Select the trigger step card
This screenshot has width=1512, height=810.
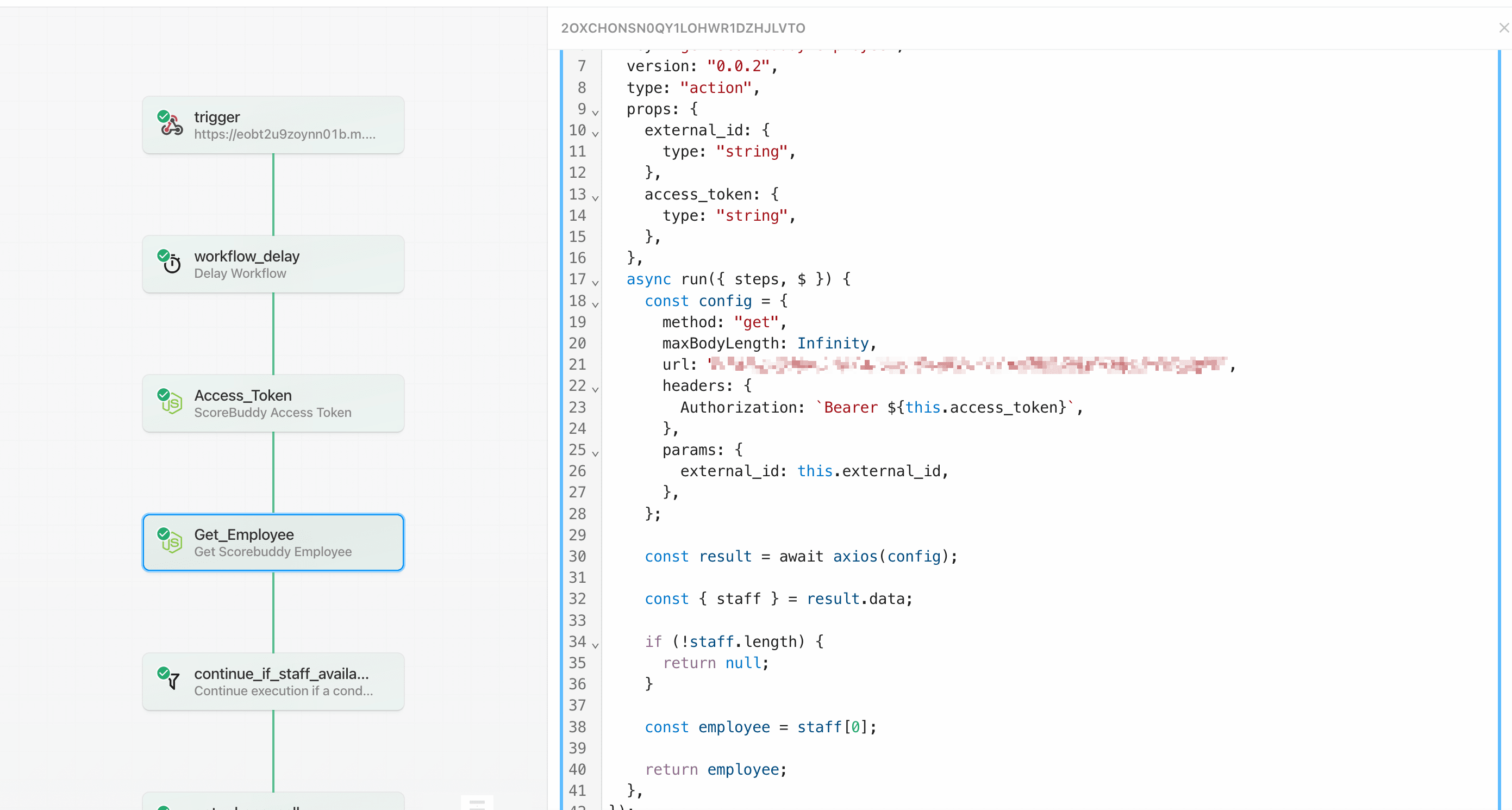273,125
